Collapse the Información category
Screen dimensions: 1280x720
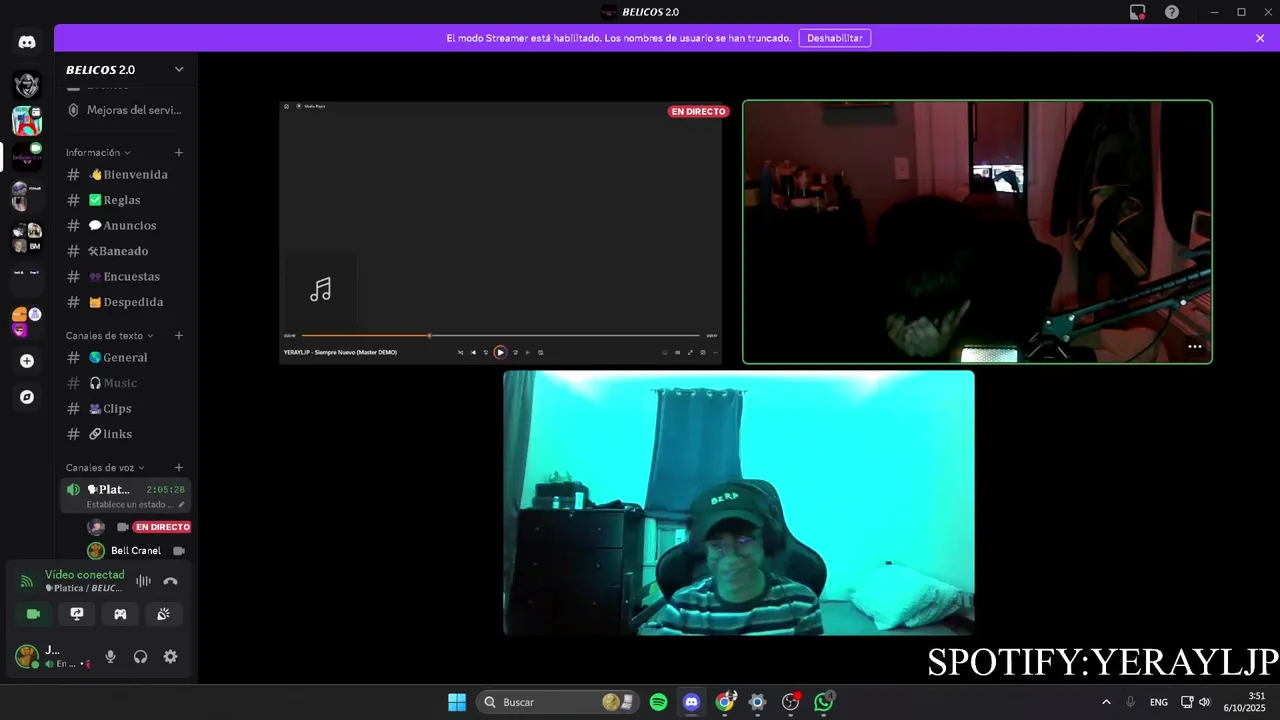(98, 152)
